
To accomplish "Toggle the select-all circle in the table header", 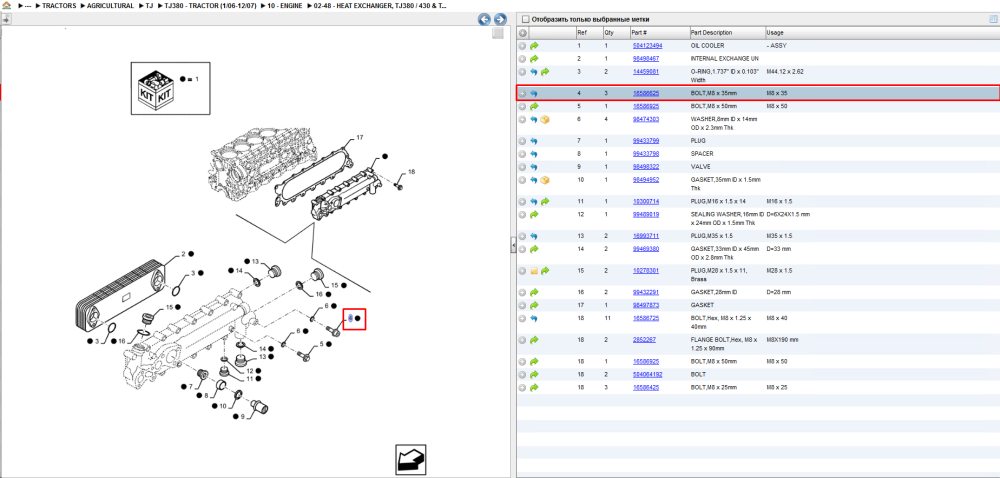I will pyautogui.click(x=523, y=33).
